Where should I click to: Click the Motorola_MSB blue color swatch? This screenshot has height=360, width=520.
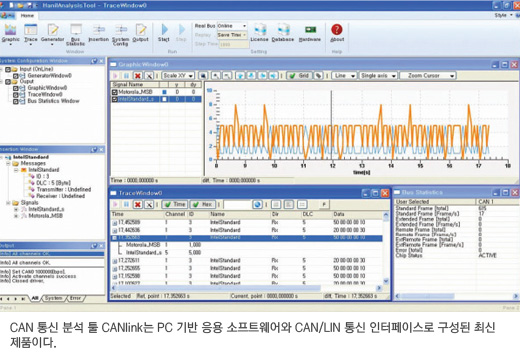pyautogui.click(x=164, y=92)
